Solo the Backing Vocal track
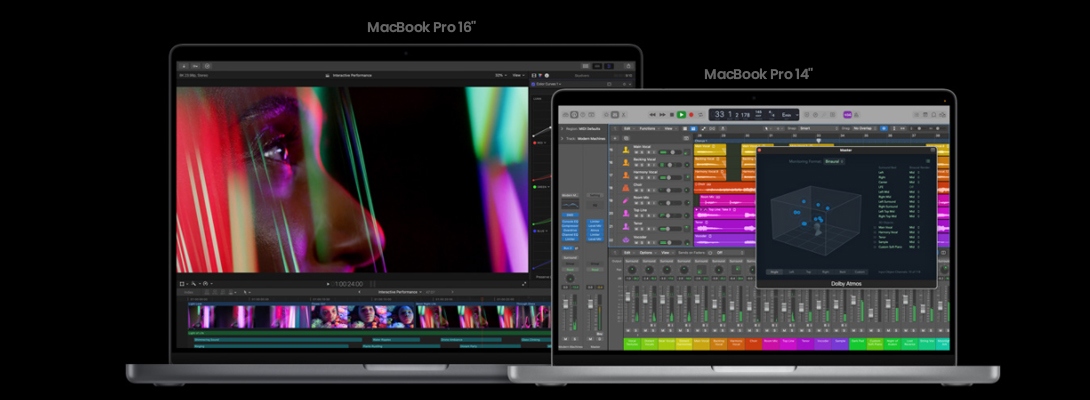The image size is (1090, 400). [642, 165]
